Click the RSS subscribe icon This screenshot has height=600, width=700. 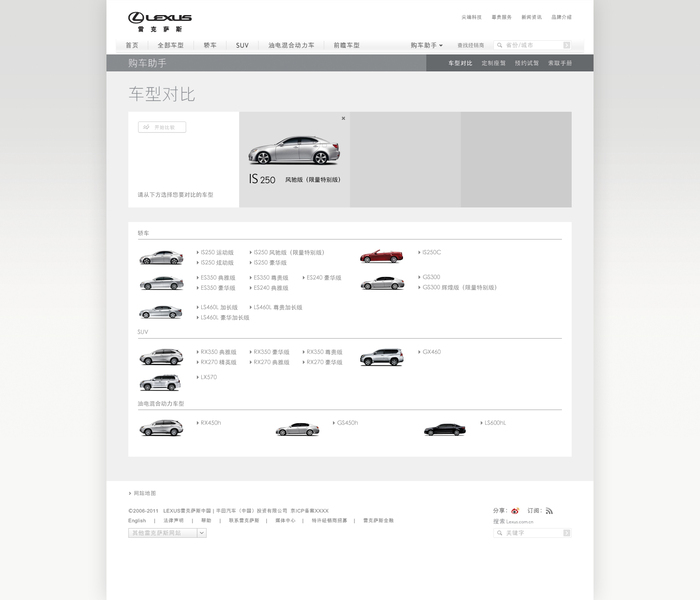coord(549,511)
